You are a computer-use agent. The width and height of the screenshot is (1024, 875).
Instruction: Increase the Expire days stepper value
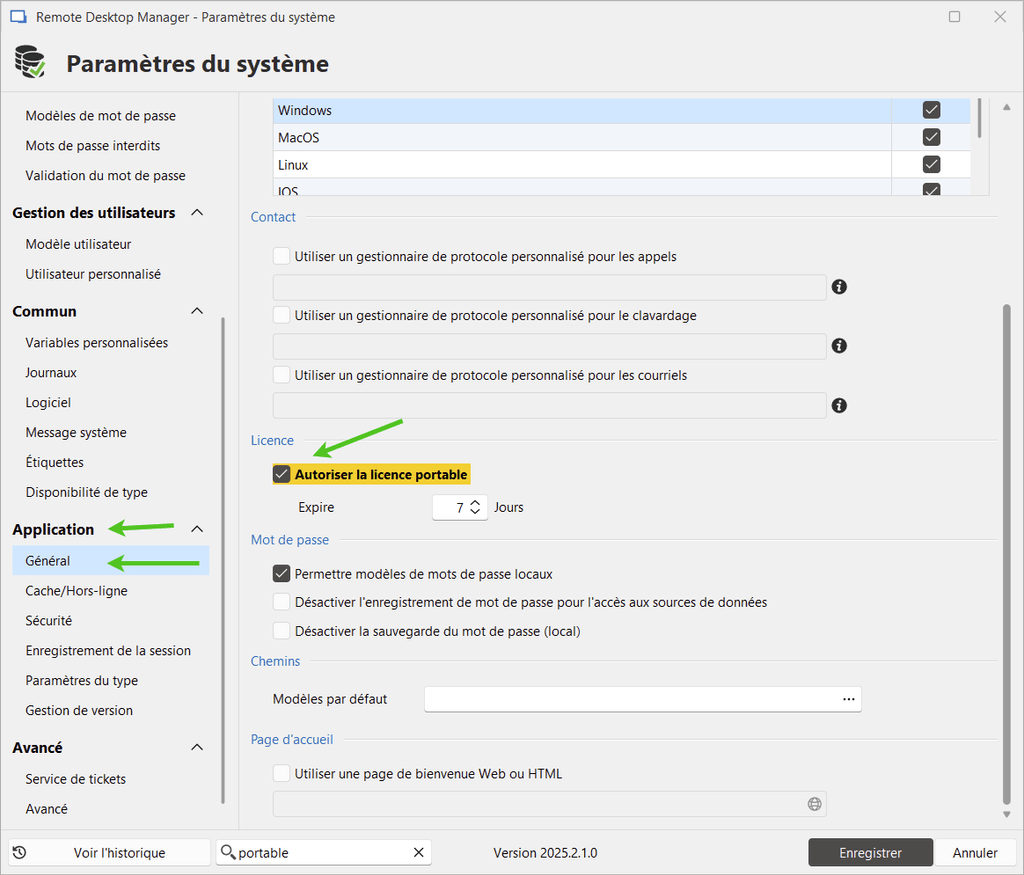pos(476,502)
